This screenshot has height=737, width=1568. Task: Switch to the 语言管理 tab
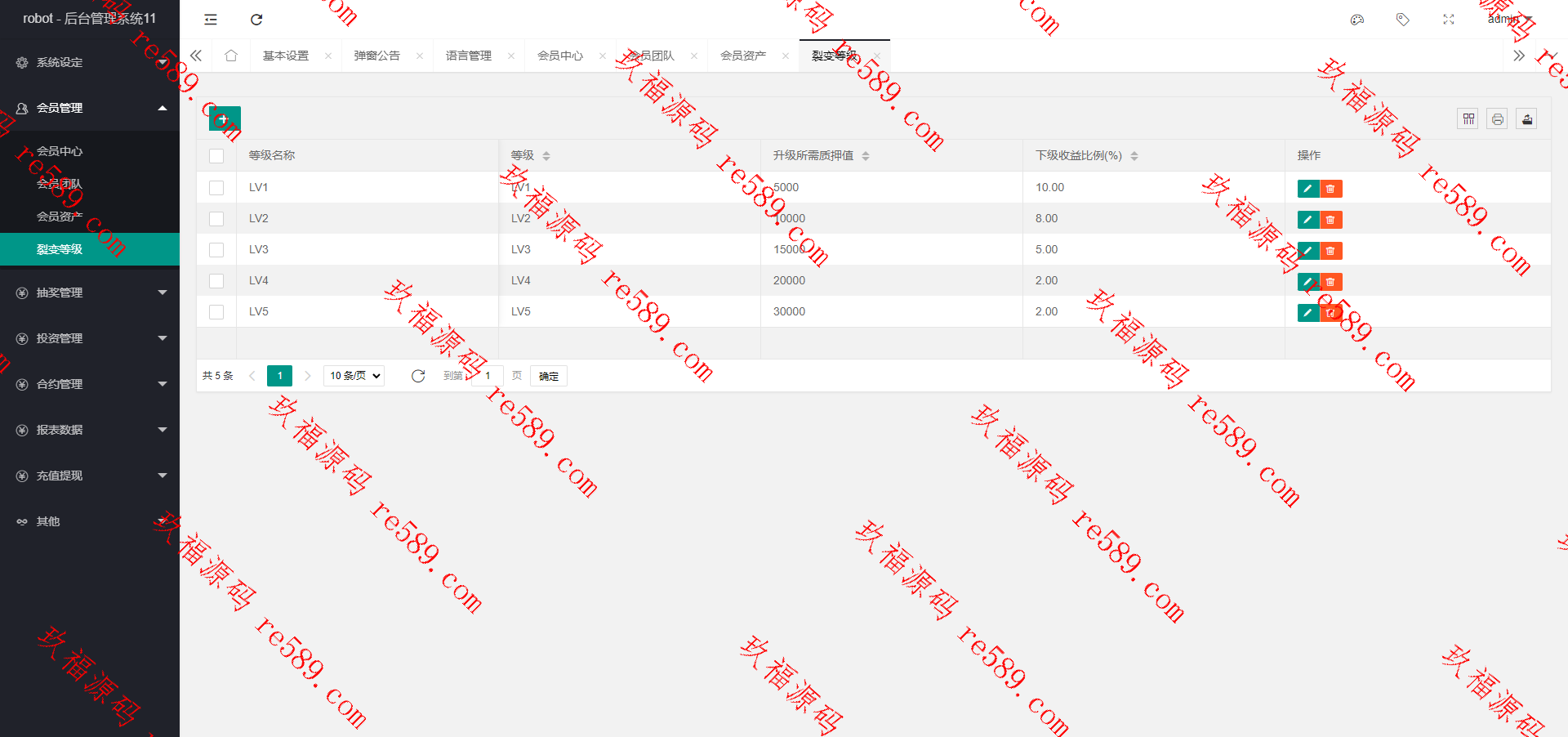[x=469, y=56]
